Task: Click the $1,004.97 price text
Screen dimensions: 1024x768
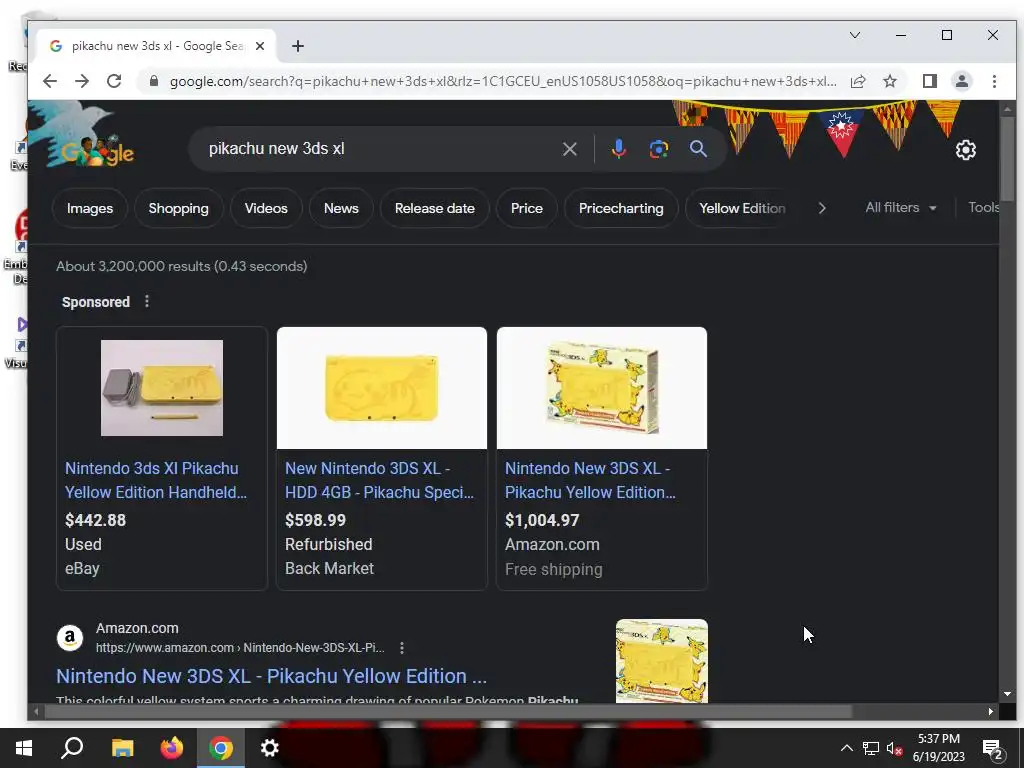Action: 542,520
